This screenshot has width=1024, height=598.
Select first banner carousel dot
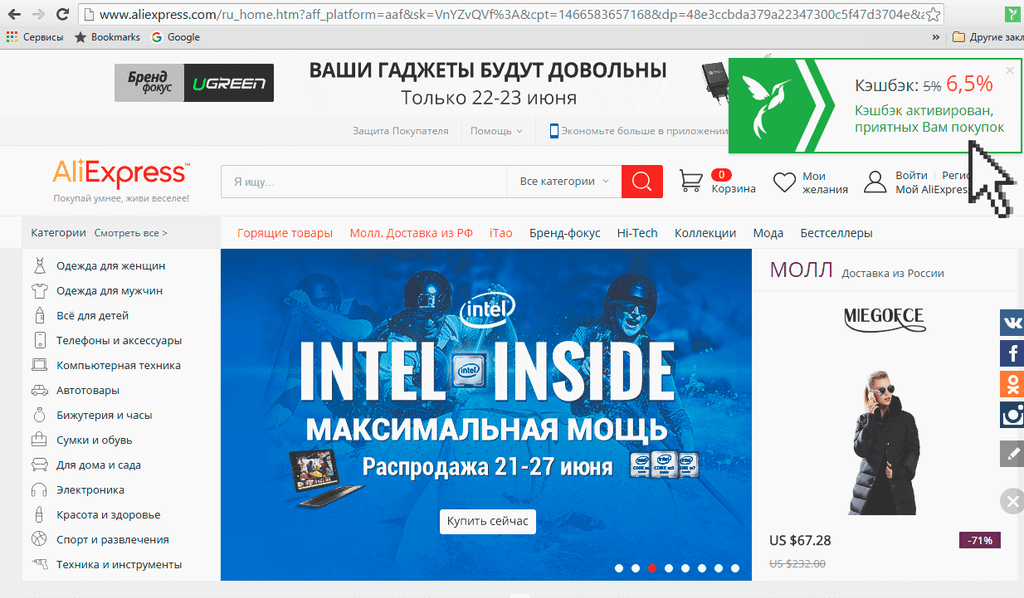pos(618,568)
